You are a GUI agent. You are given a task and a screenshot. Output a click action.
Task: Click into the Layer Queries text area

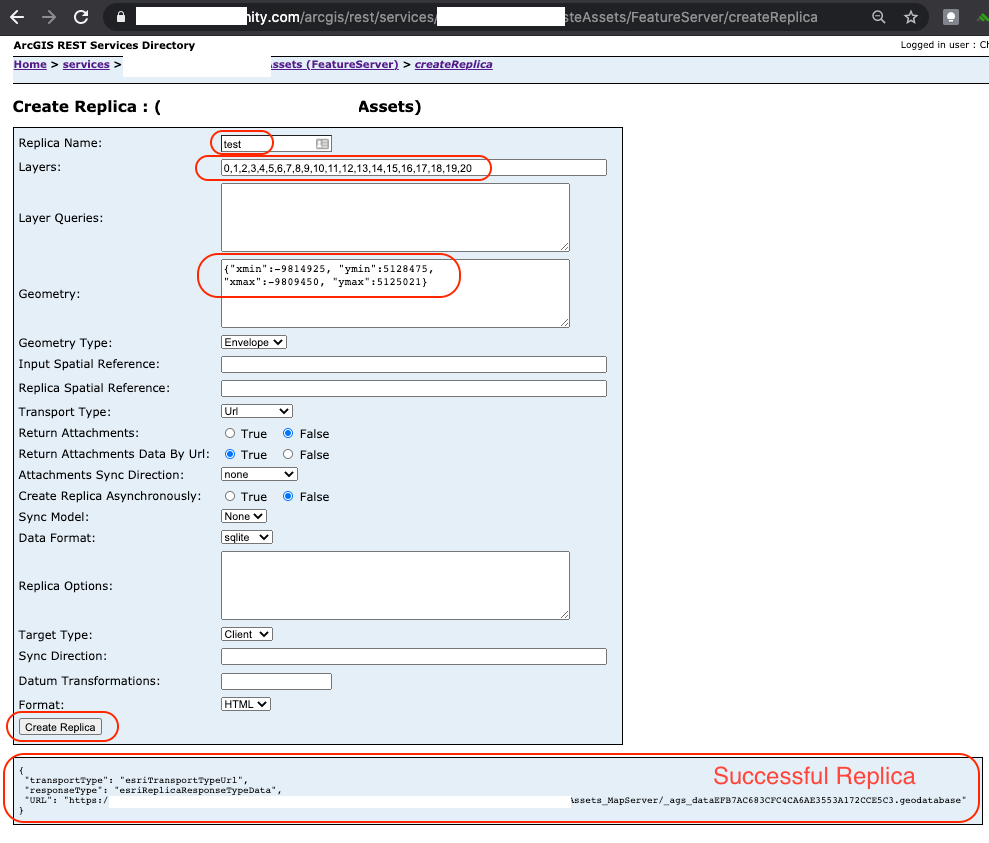pos(395,217)
